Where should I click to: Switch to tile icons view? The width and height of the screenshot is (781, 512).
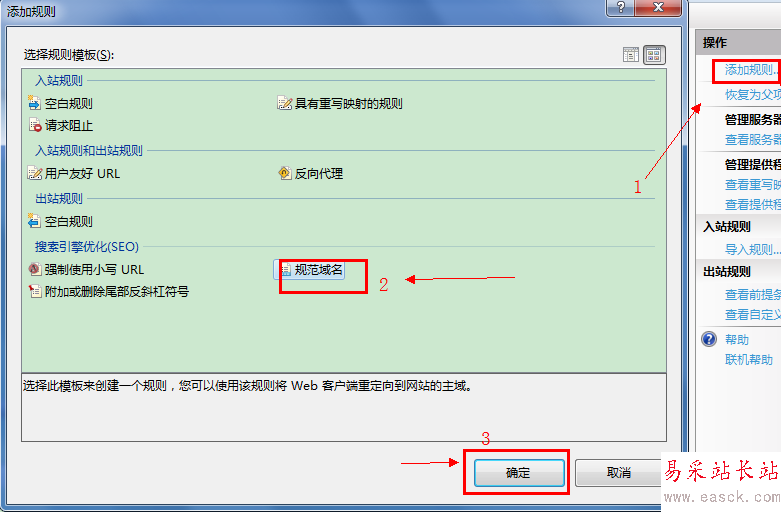coord(654,55)
